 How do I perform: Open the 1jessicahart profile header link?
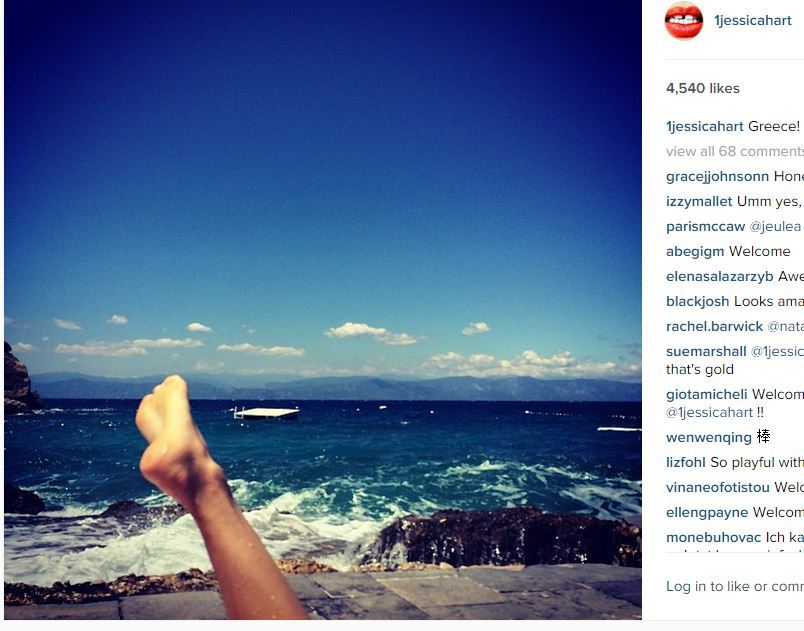click(753, 21)
